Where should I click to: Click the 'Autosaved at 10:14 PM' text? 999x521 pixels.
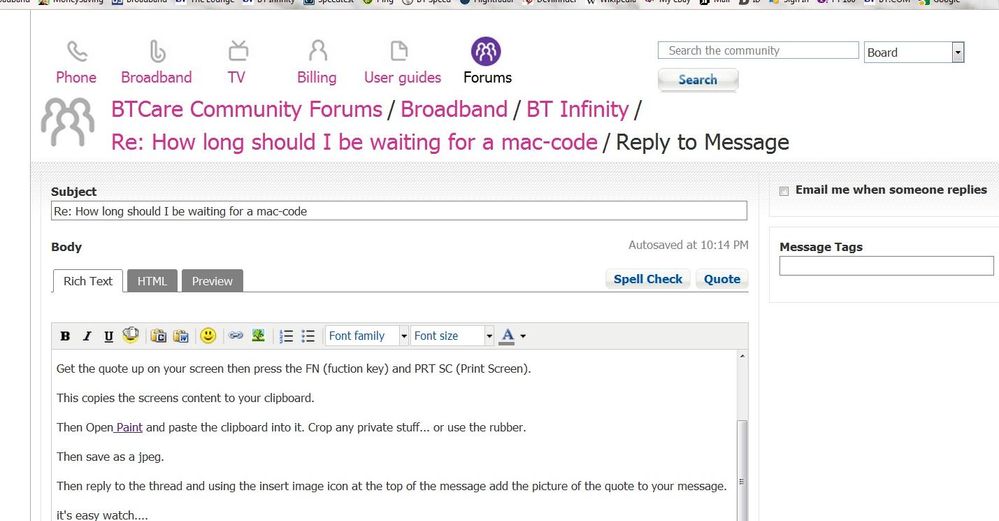[688, 245]
